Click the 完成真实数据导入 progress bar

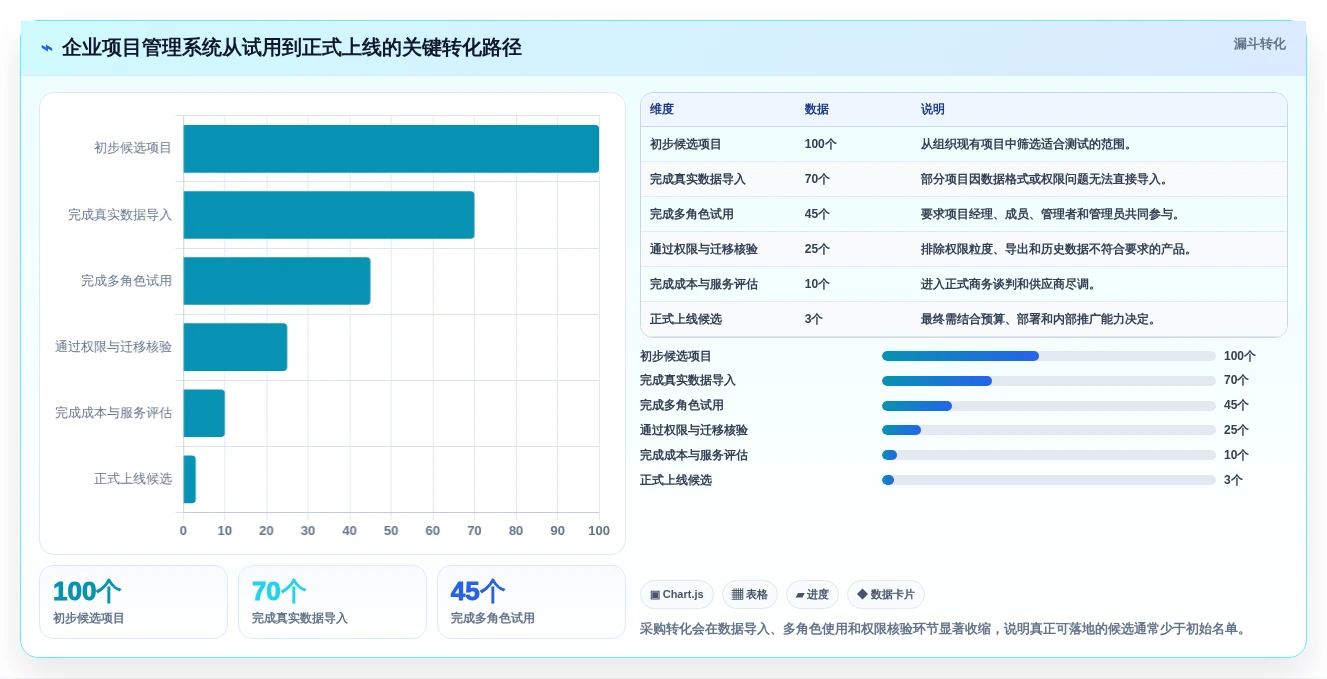pos(1049,381)
